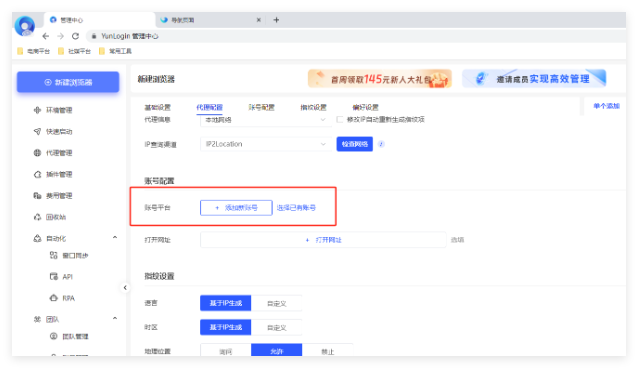Collapse the sidebar with the arrow handle
This screenshot has width=638, height=368.
[125, 287]
